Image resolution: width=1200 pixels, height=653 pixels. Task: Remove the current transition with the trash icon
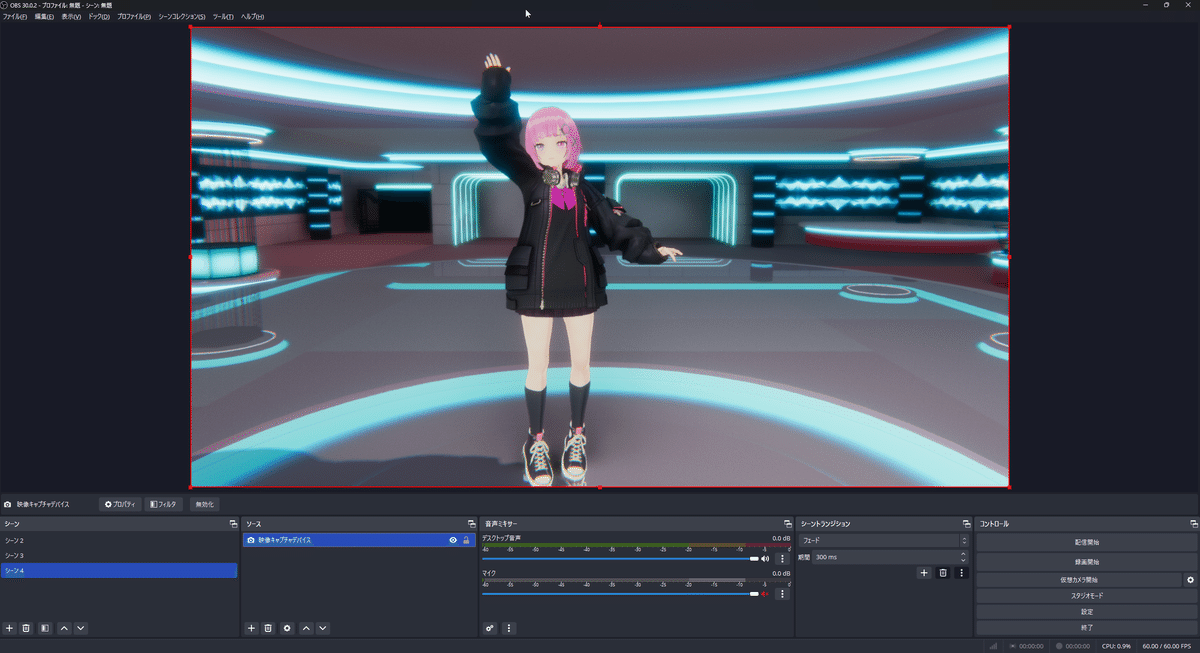[x=941, y=572]
